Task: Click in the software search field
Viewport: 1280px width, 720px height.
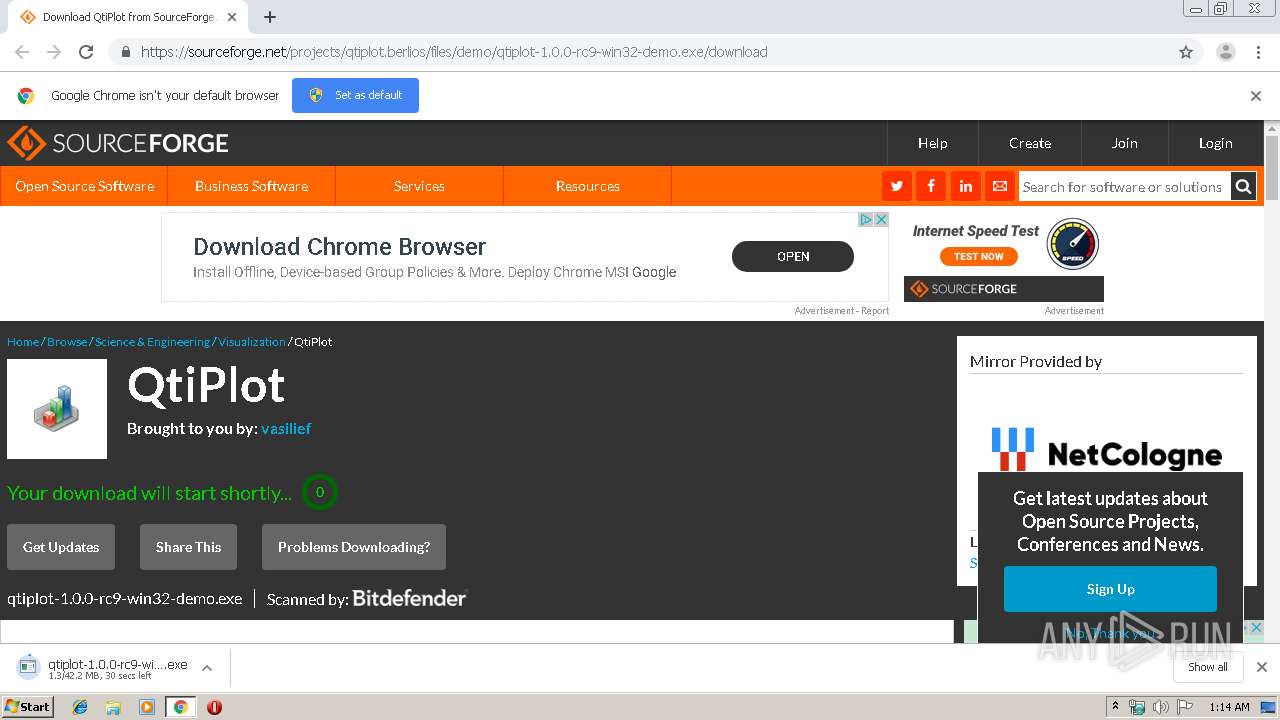Action: [x=1124, y=187]
